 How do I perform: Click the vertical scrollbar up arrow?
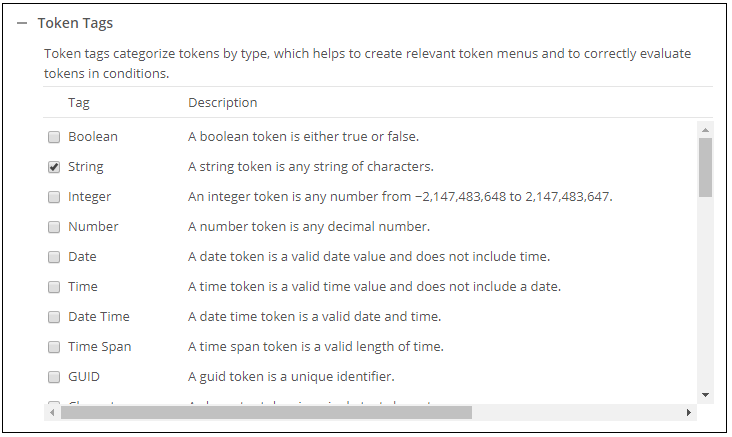pos(705,130)
